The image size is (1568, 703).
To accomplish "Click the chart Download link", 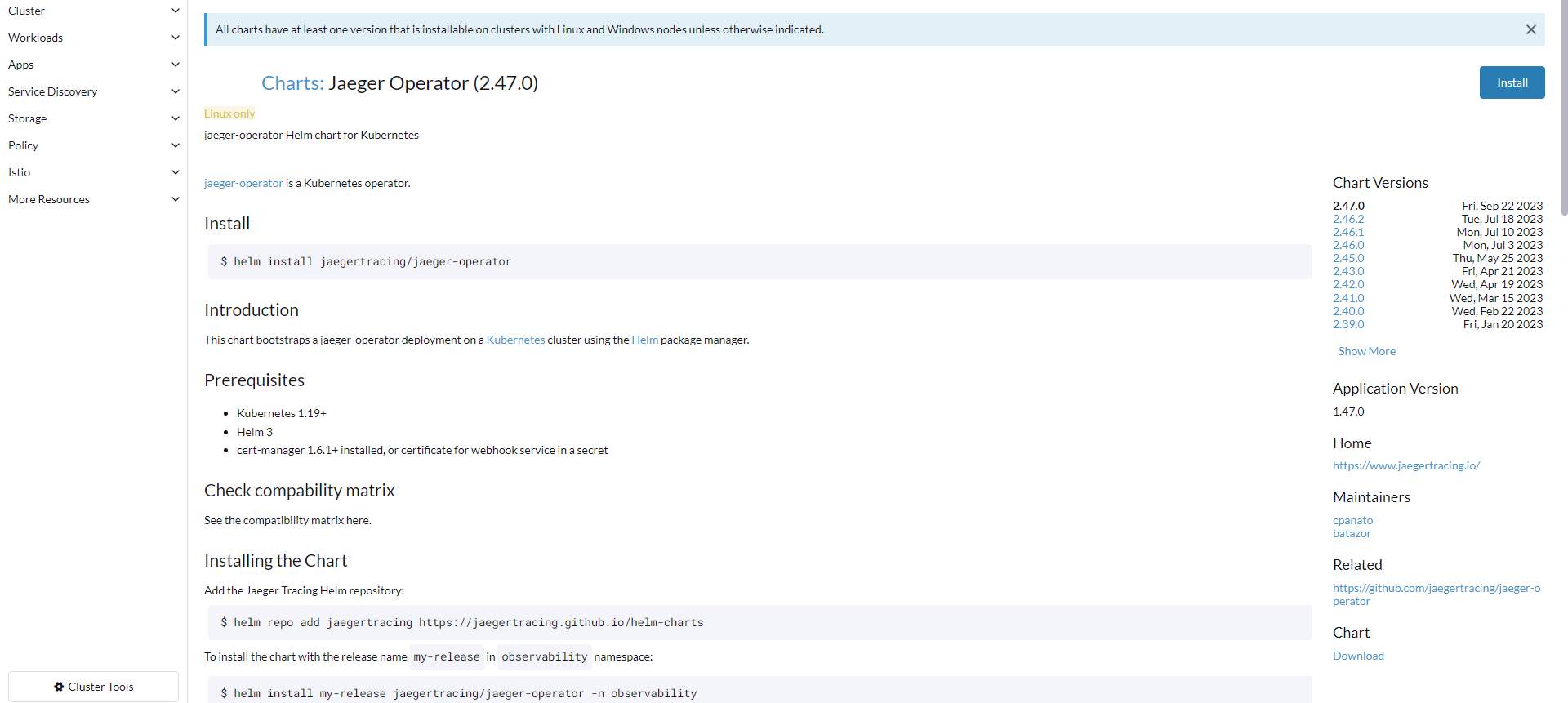I will 1358,656.
